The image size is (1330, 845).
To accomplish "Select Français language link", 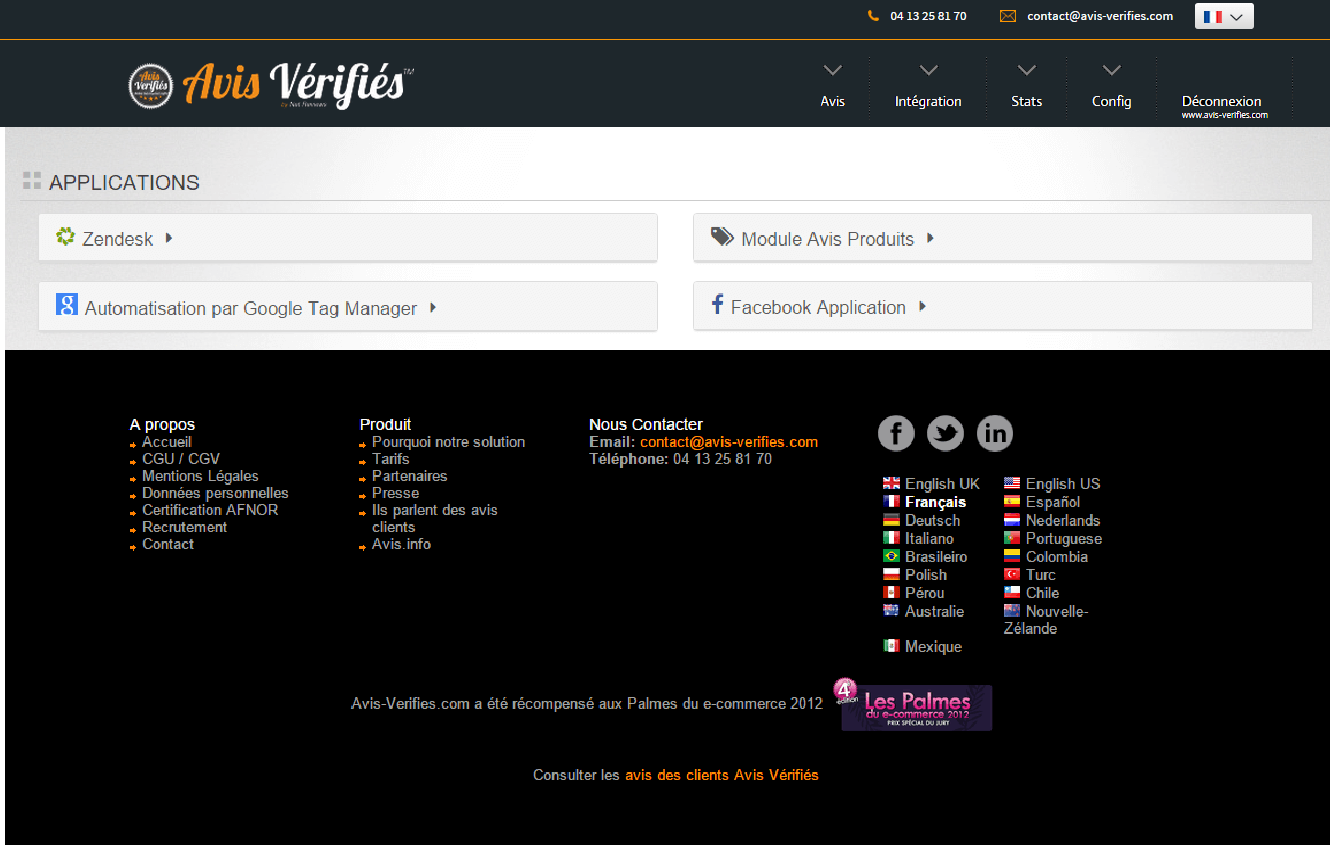I will point(935,502).
